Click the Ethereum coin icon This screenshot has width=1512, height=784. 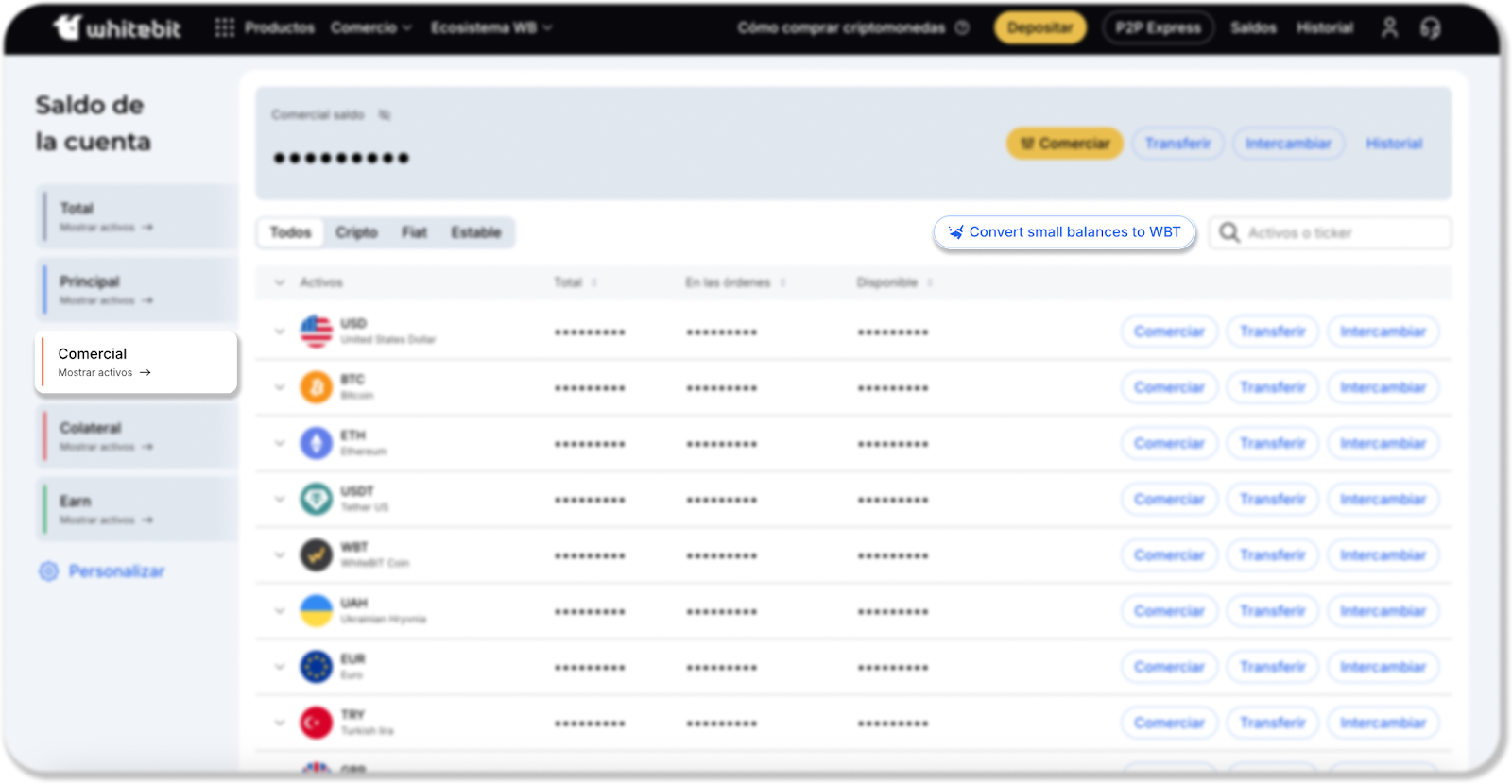click(316, 443)
